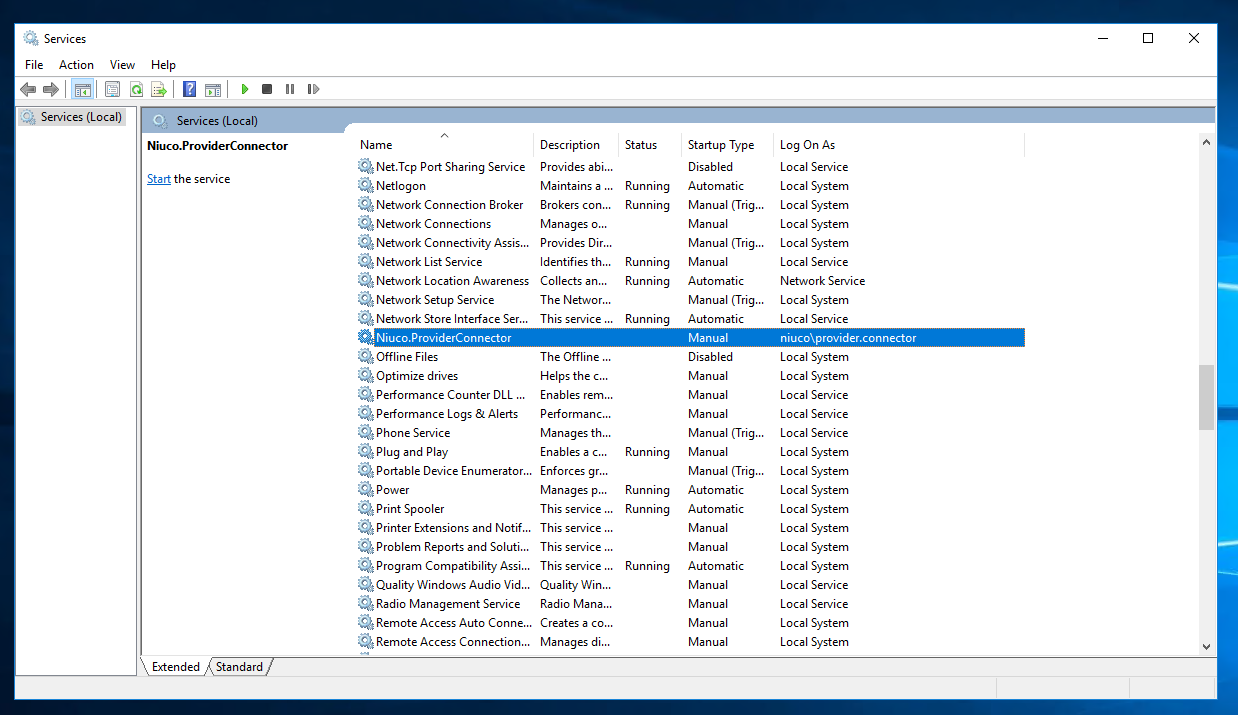Click the vertical scrollbar thumb
This screenshot has width=1238, height=715.
pyautogui.click(x=1206, y=397)
